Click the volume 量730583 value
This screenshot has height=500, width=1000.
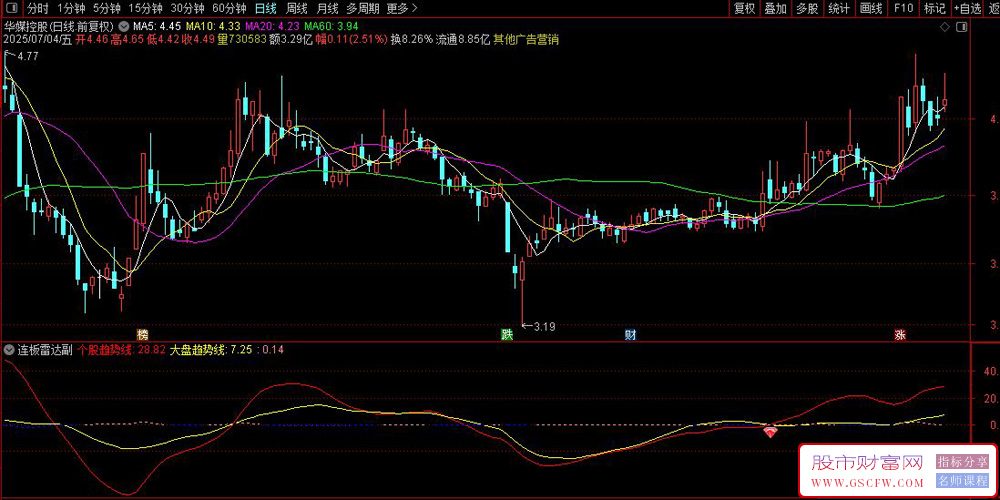click(242, 40)
